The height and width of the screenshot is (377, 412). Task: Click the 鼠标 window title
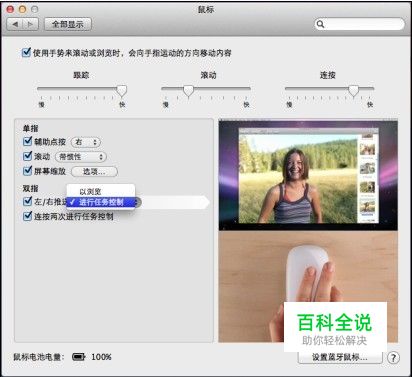[x=206, y=9]
